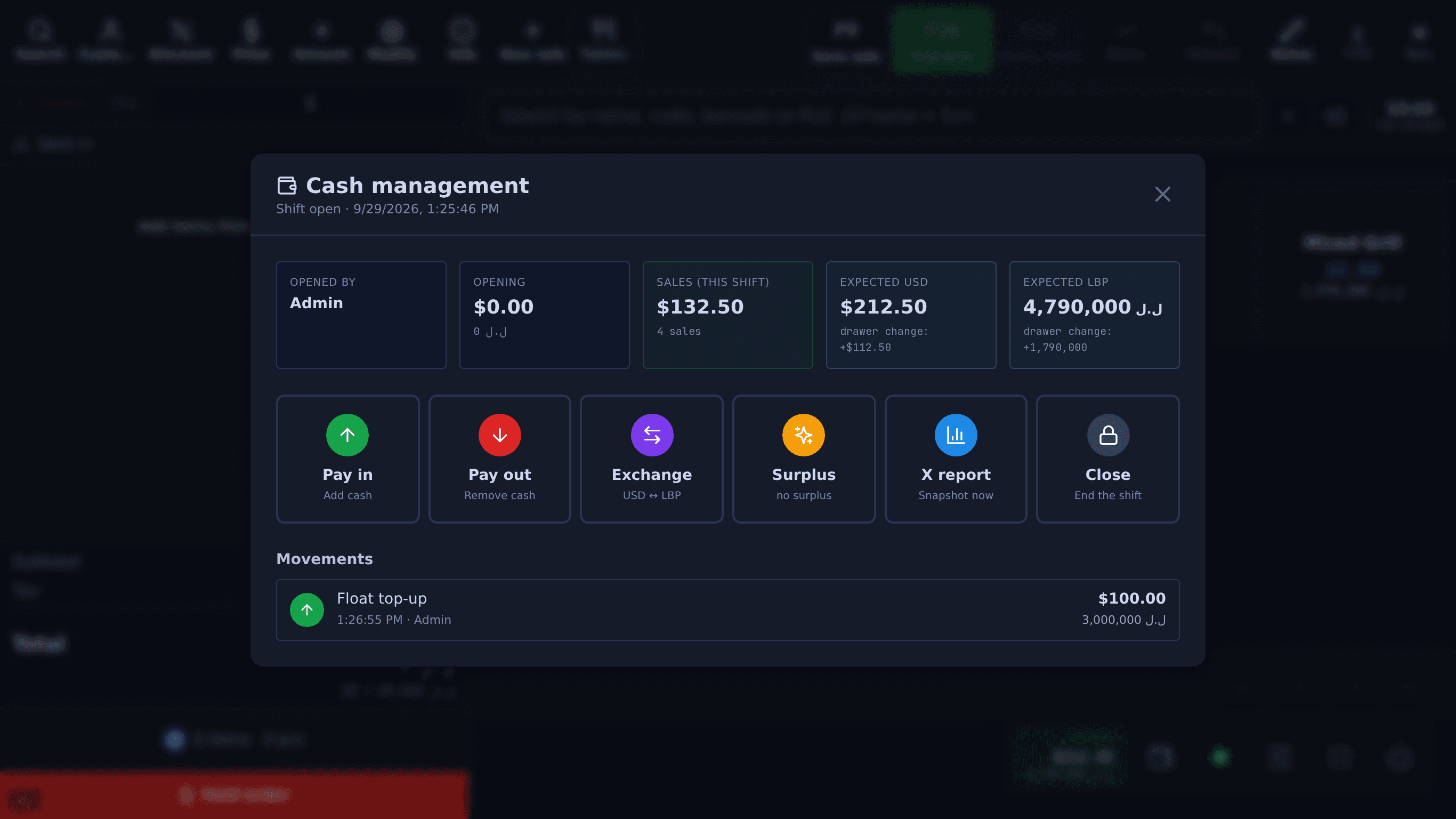Select the Opened By Admin card
The height and width of the screenshot is (819, 1456).
click(361, 315)
